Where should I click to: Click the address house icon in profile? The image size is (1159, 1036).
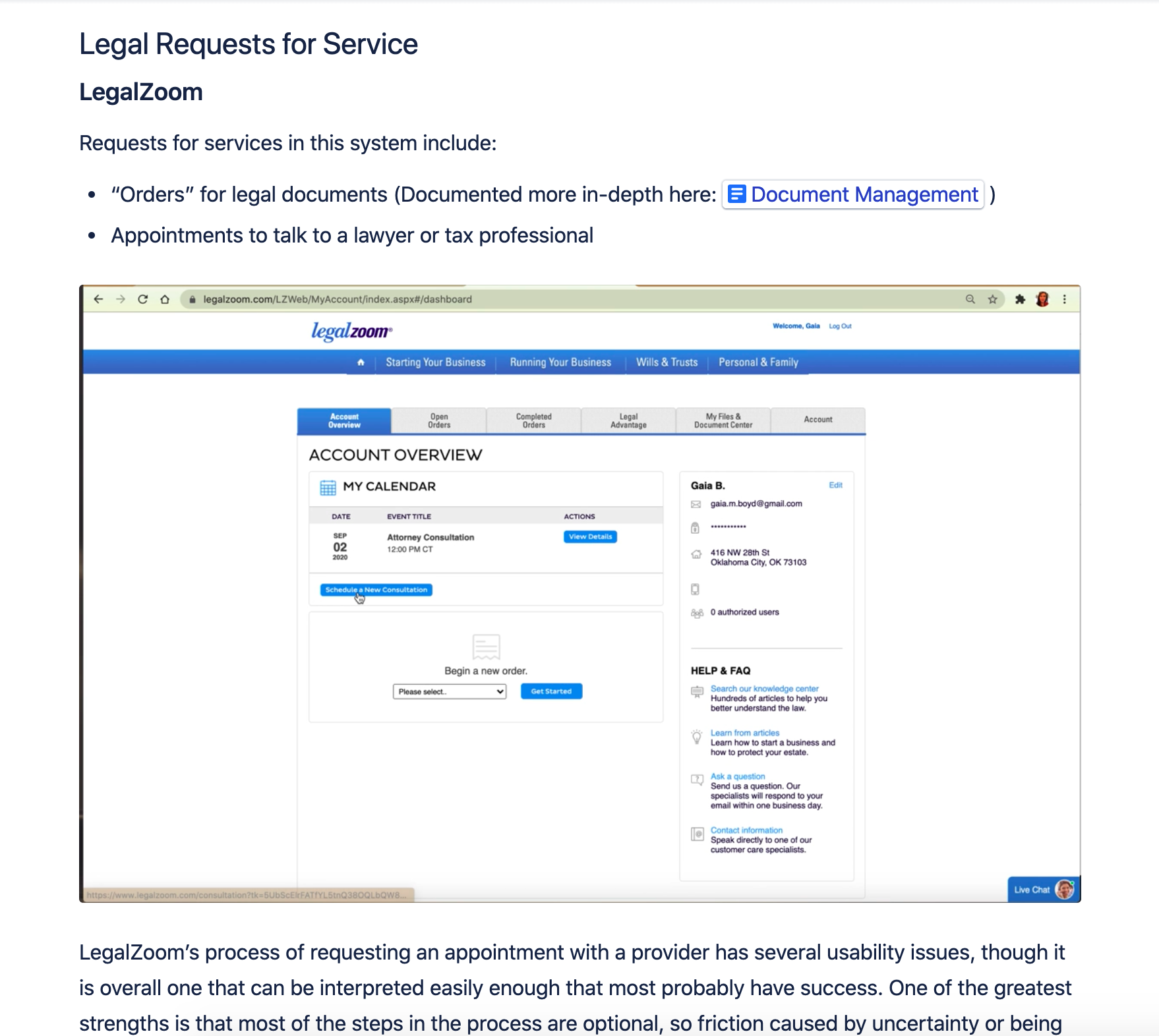point(696,554)
